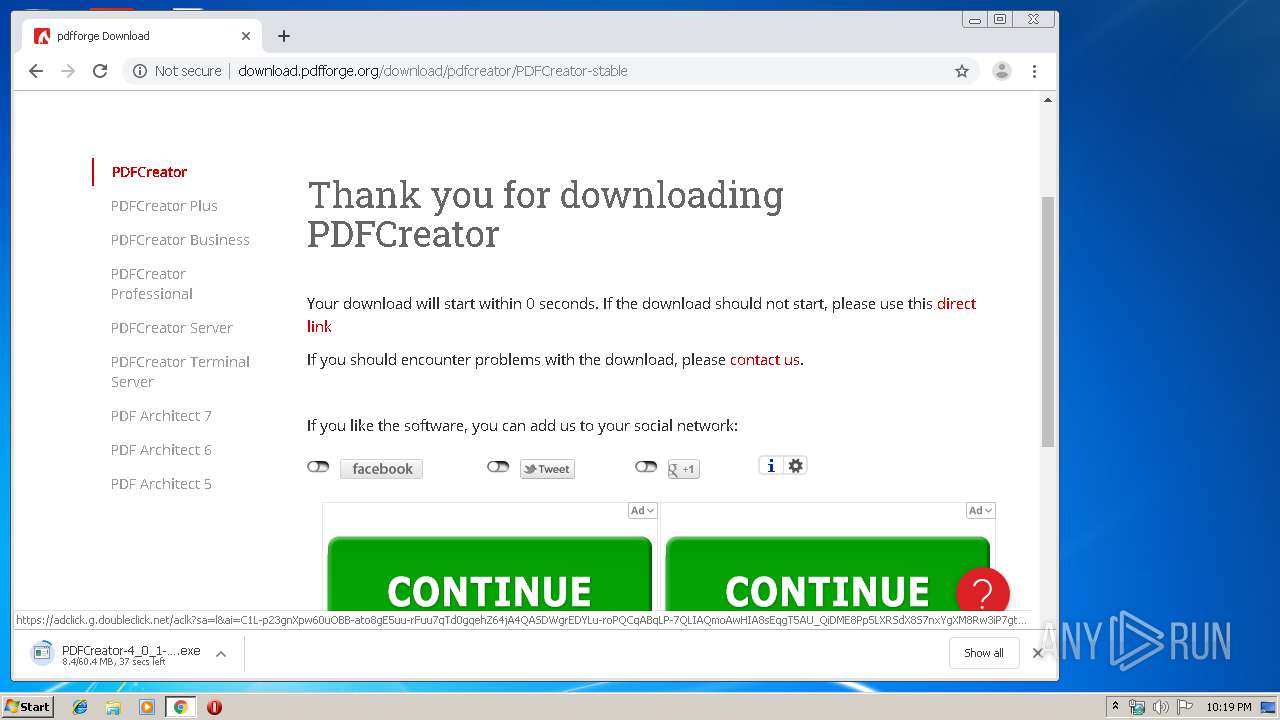Click the facebook share button

tap(381, 469)
